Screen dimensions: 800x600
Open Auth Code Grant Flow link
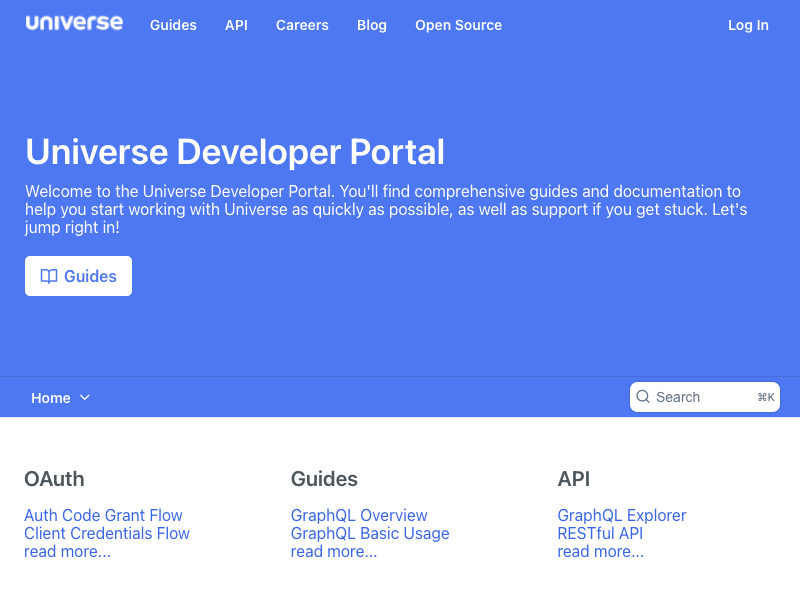coord(103,515)
